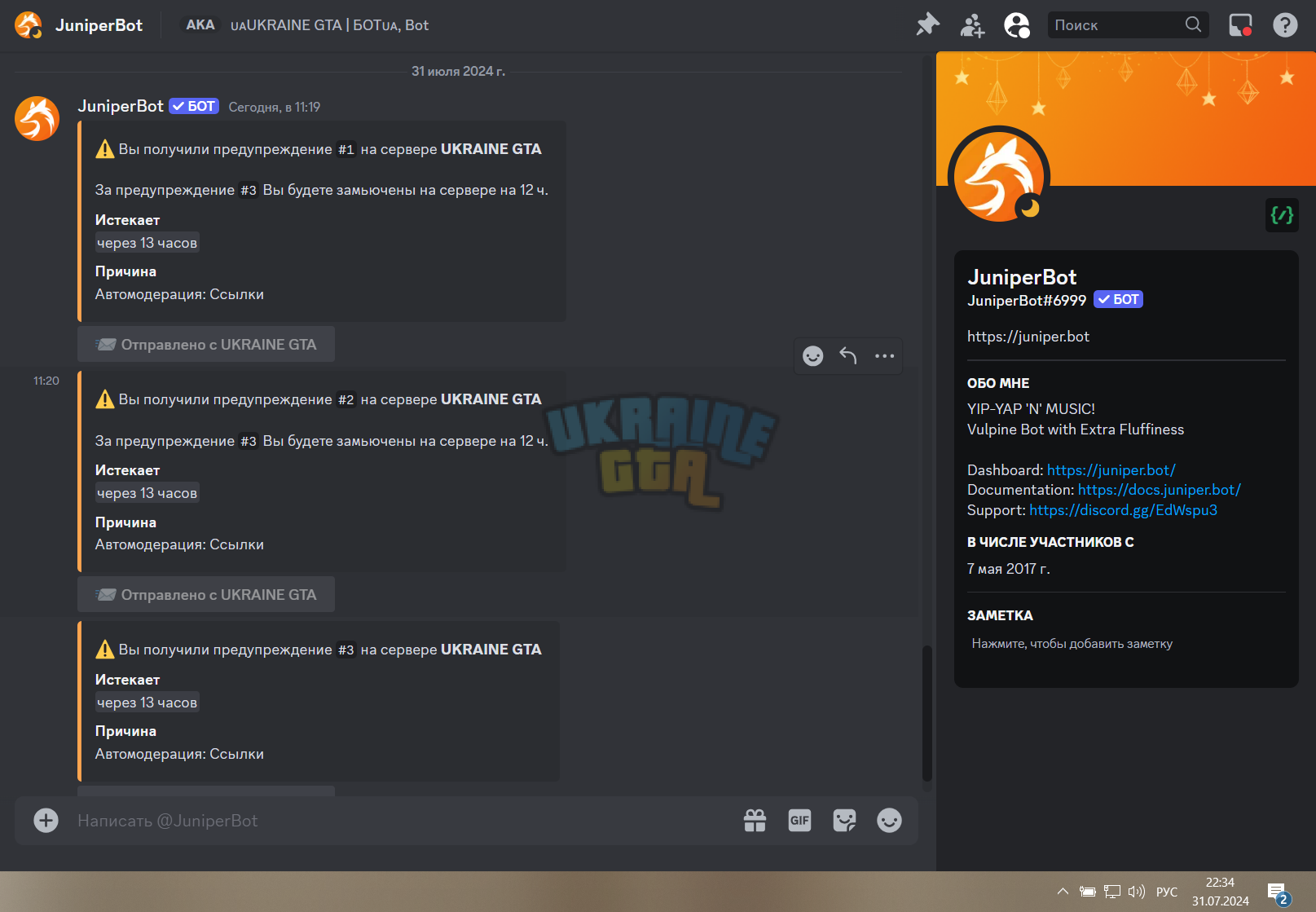The height and width of the screenshot is (912, 1316).
Task: Click the chat scrollbar thumb
Action: click(x=926, y=713)
